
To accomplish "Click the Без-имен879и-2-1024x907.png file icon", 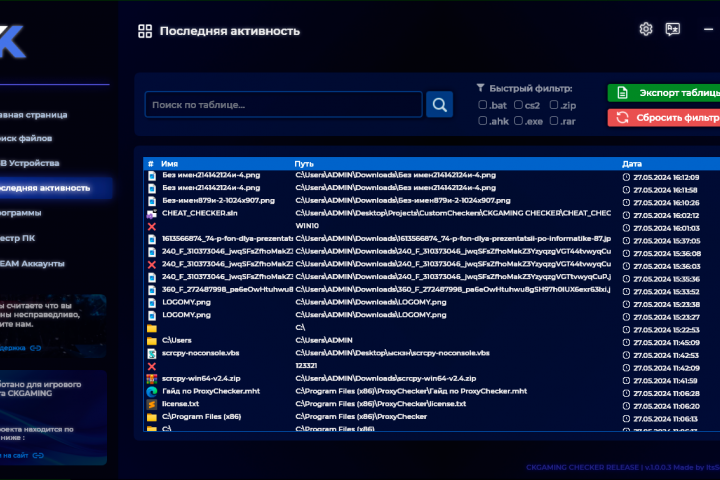I will [152, 201].
